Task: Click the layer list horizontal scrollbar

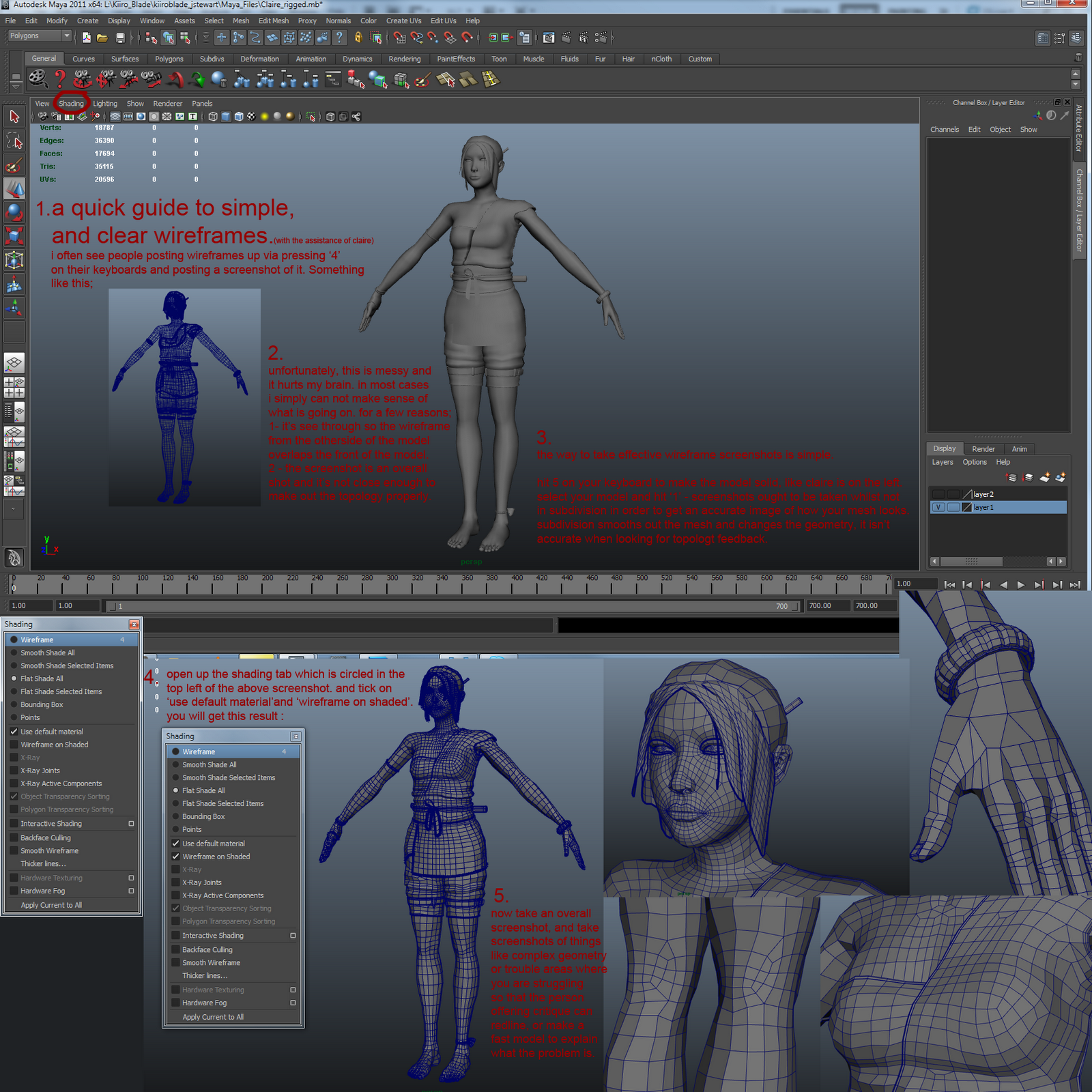Action: click(971, 562)
